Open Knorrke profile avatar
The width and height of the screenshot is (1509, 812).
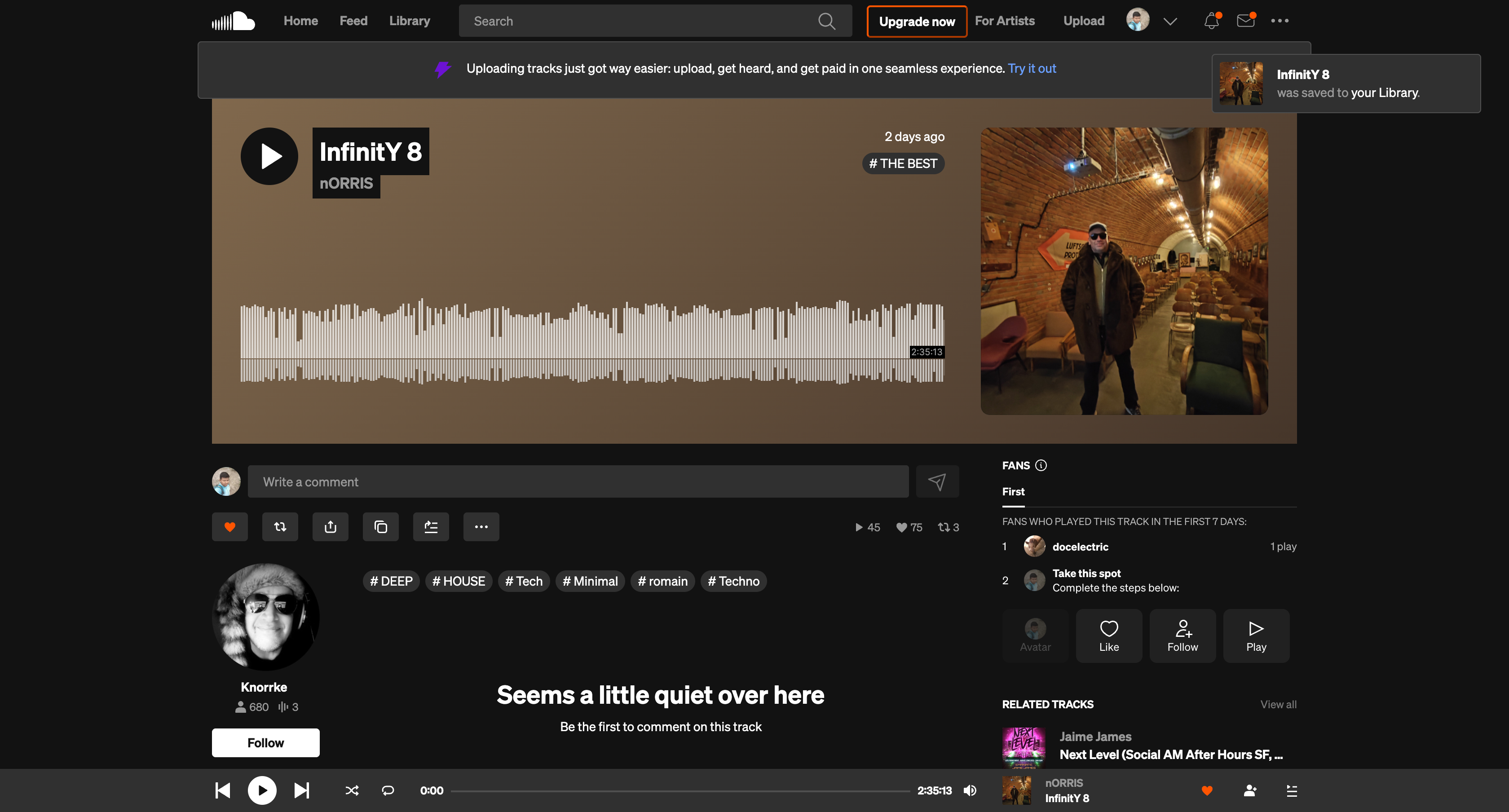pos(265,617)
